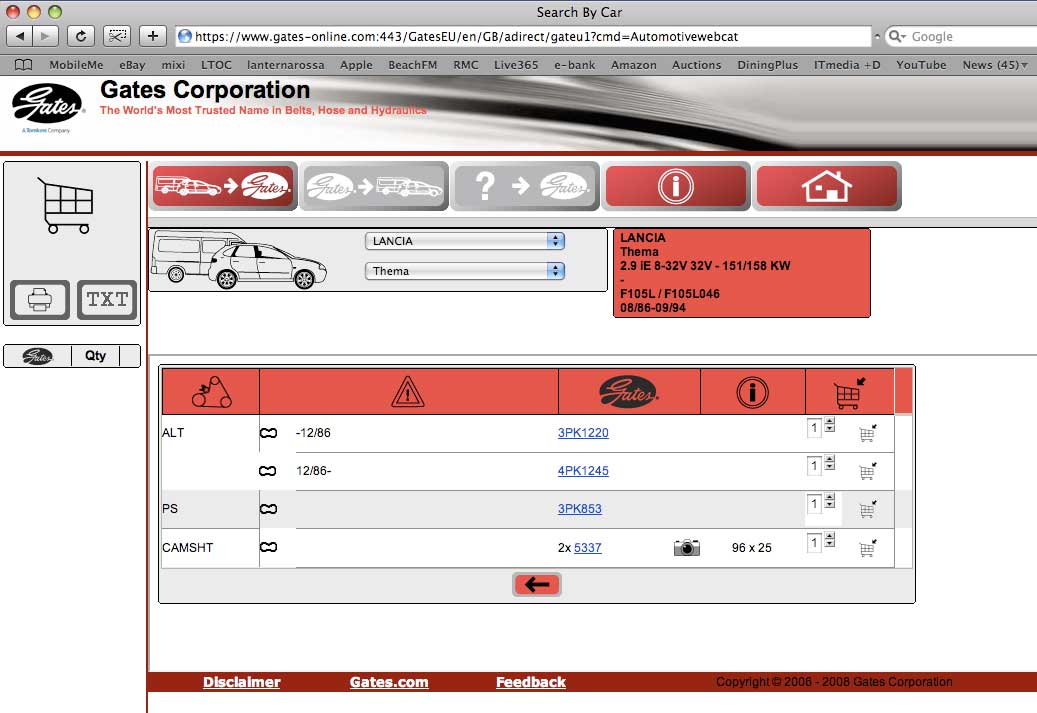View photo for CAMSHT belt
This screenshot has height=713, width=1037.
point(686,548)
